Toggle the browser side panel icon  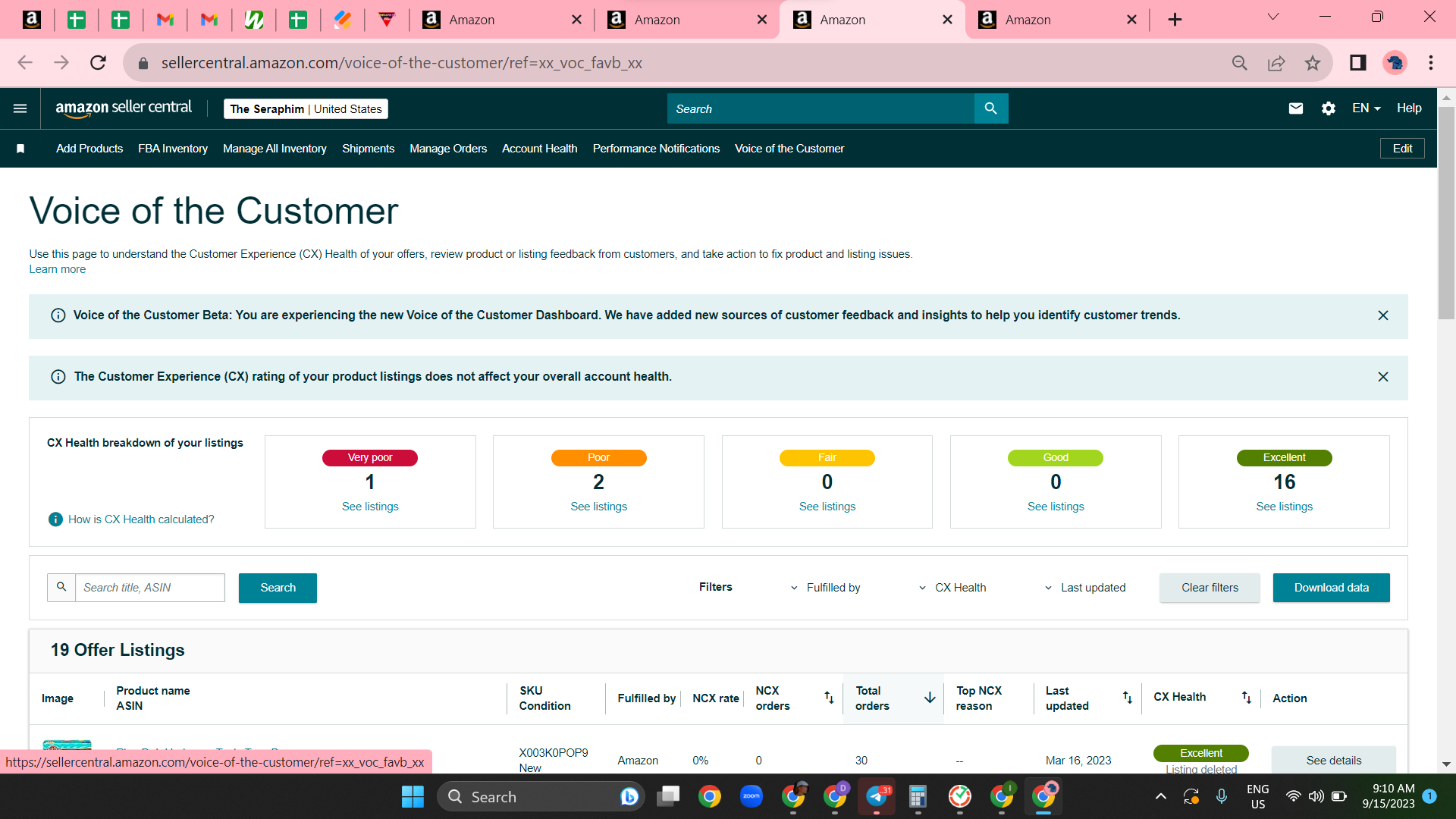click(1358, 63)
